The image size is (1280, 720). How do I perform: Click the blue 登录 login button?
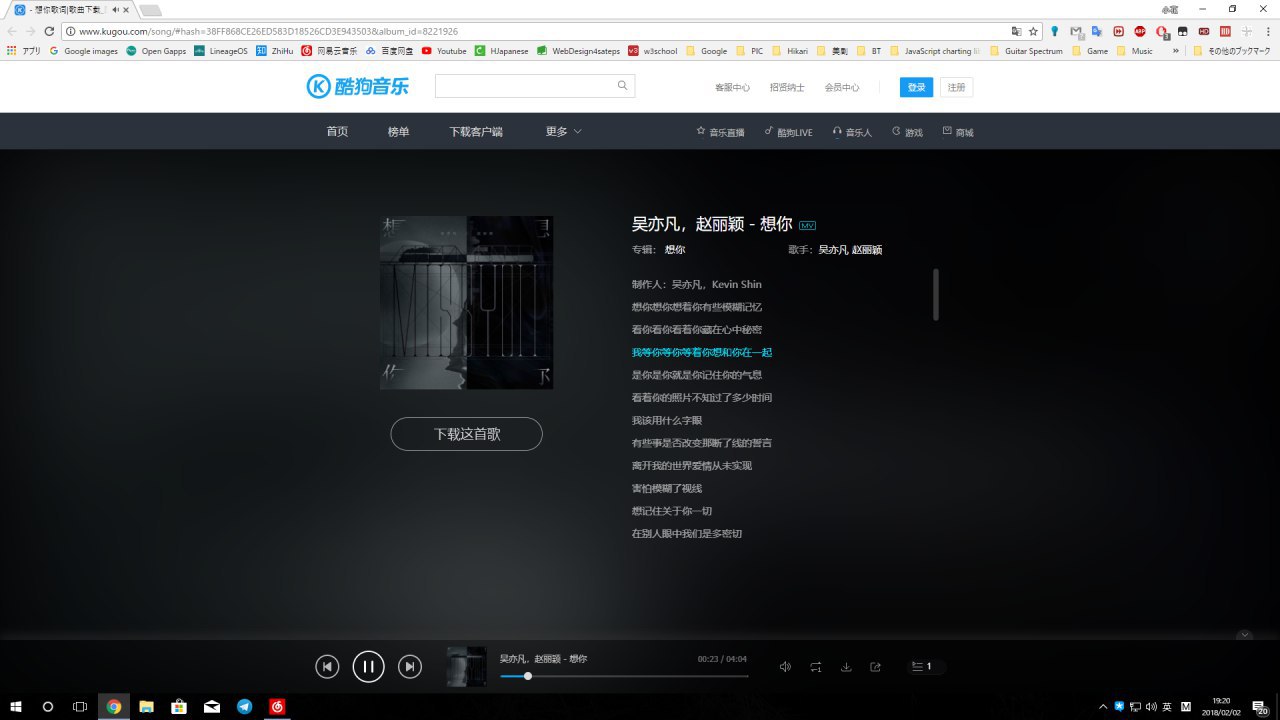pyautogui.click(x=916, y=87)
